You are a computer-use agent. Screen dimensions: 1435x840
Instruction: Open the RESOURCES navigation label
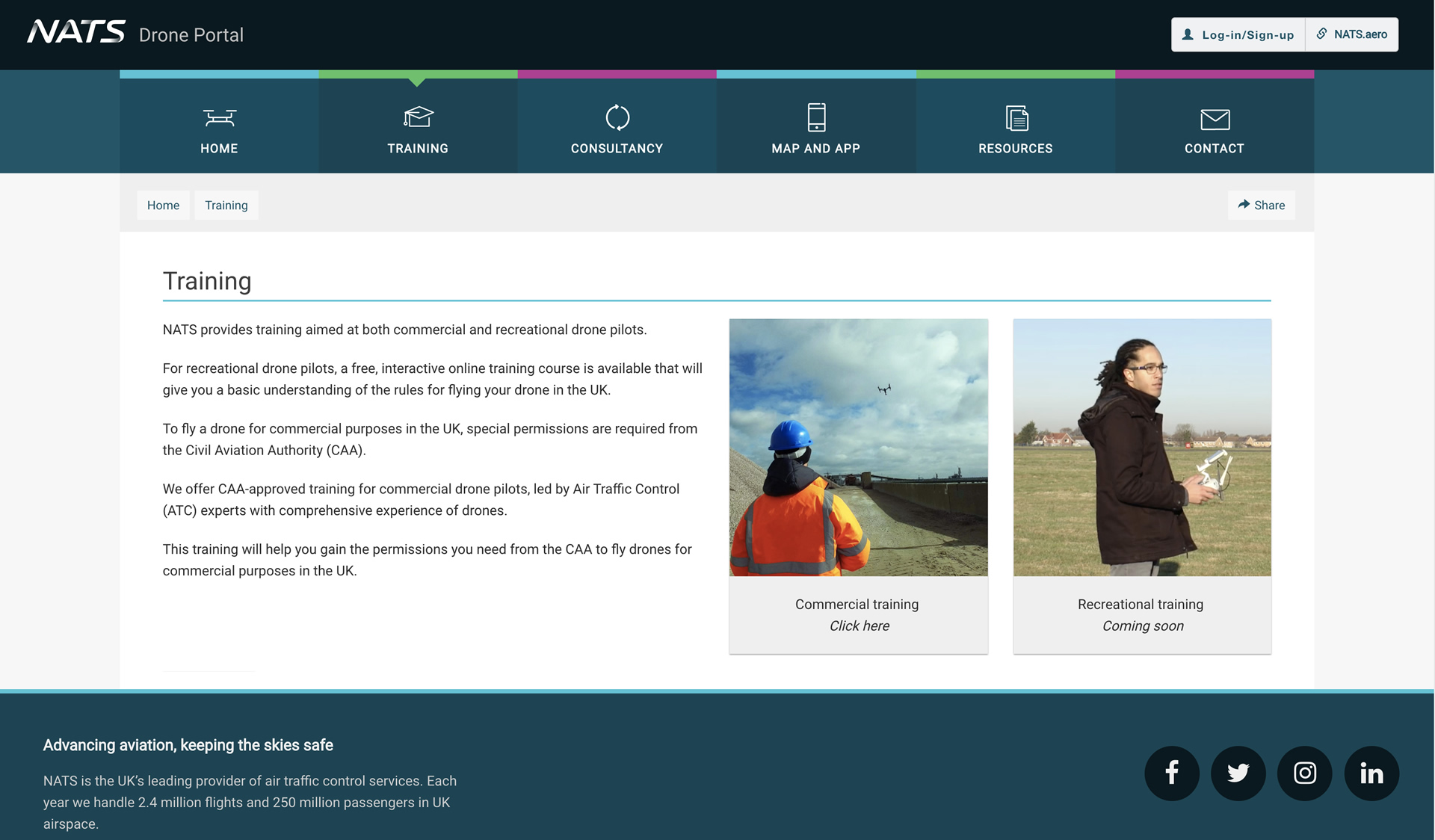1016,149
